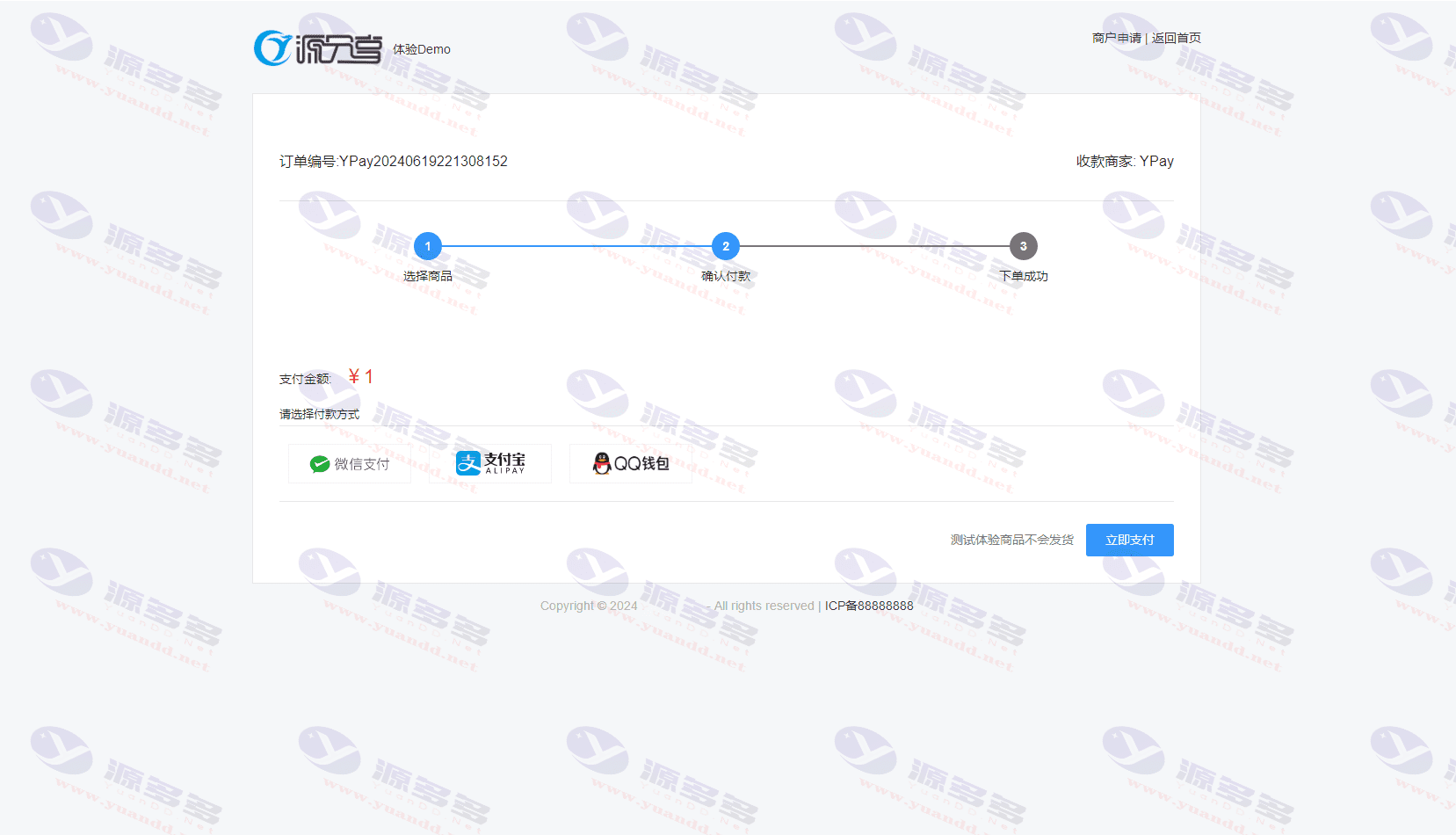Viewport: 1456px width, 835px height.
Task: Click the Copyright © 2024 footer text
Action: [x=589, y=606]
